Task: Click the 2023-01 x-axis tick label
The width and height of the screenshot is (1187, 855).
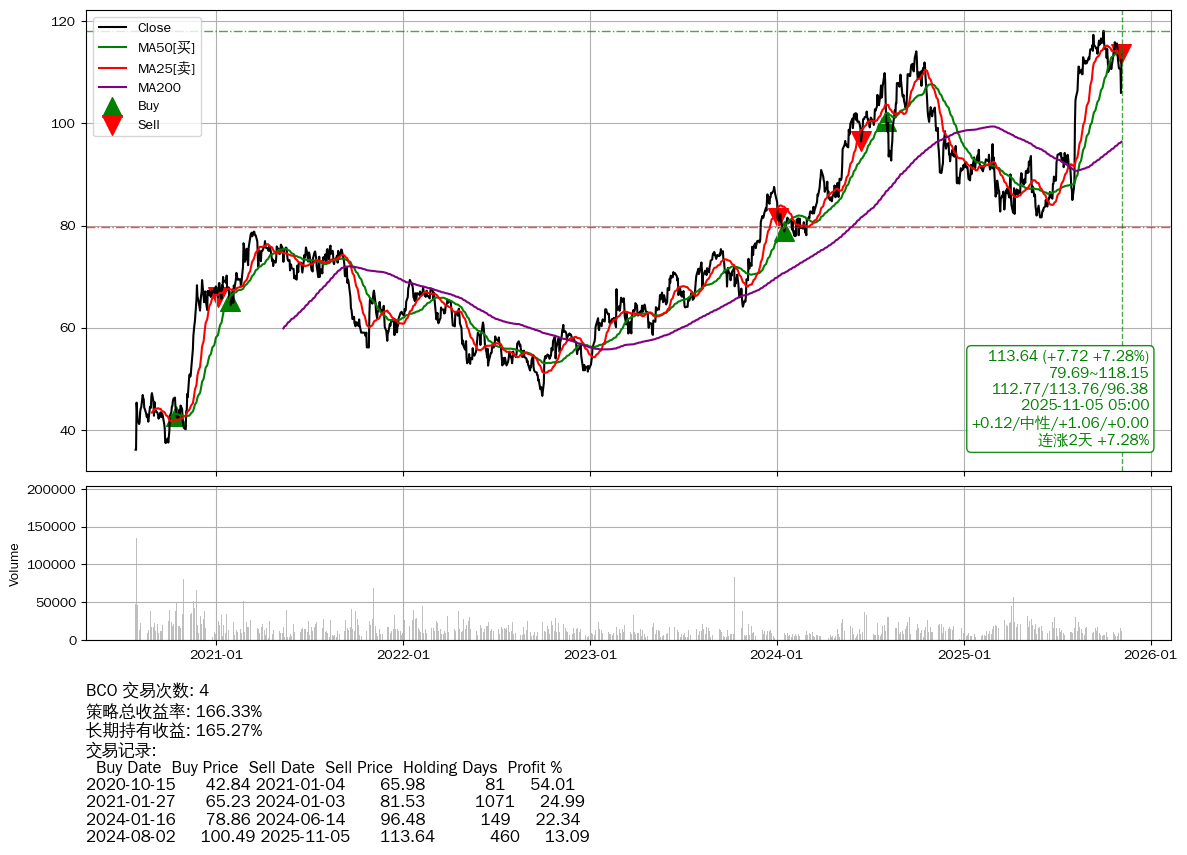Action: (590, 655)
